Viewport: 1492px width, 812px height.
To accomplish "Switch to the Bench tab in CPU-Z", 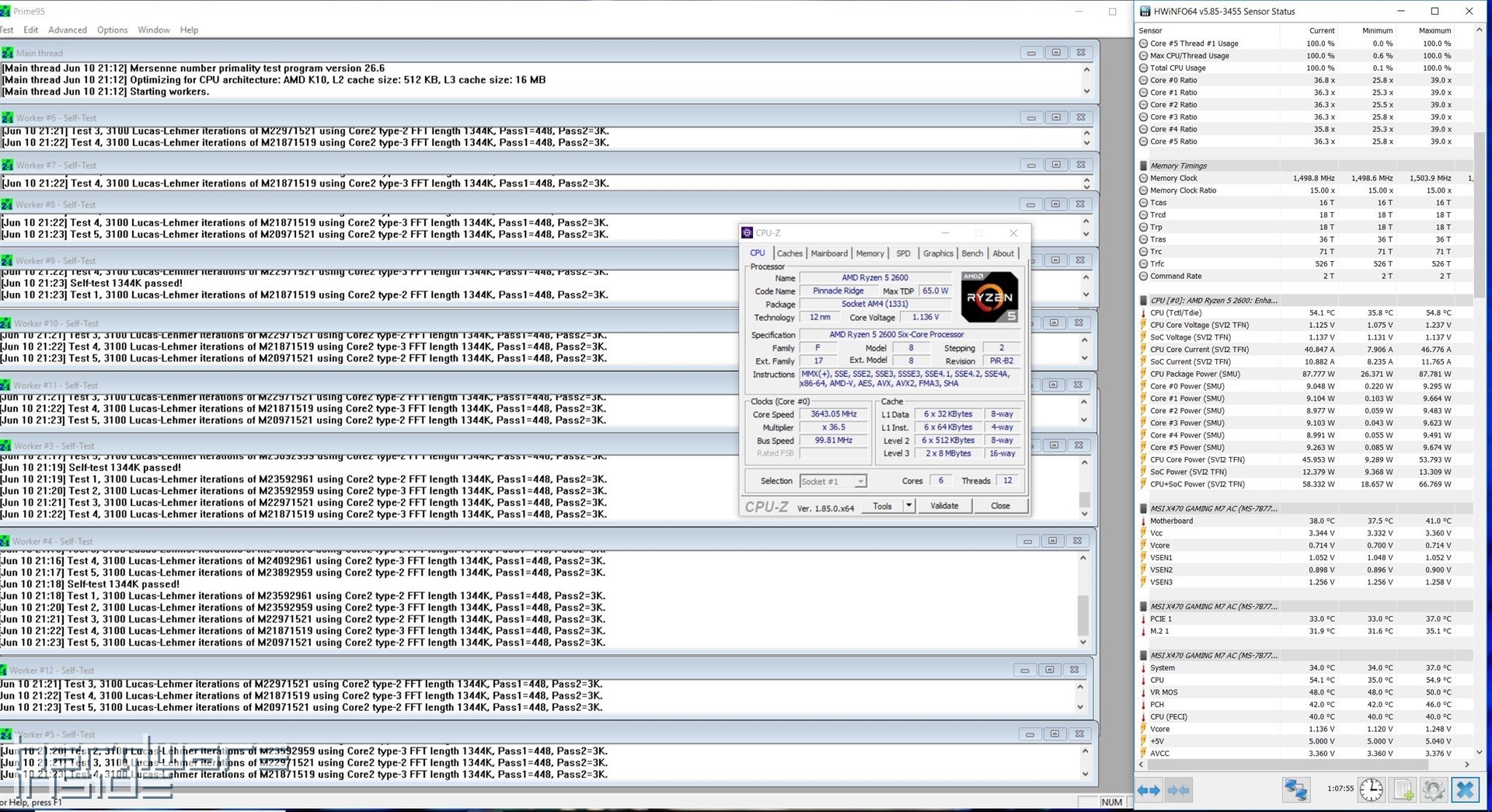I will [972, 253].
